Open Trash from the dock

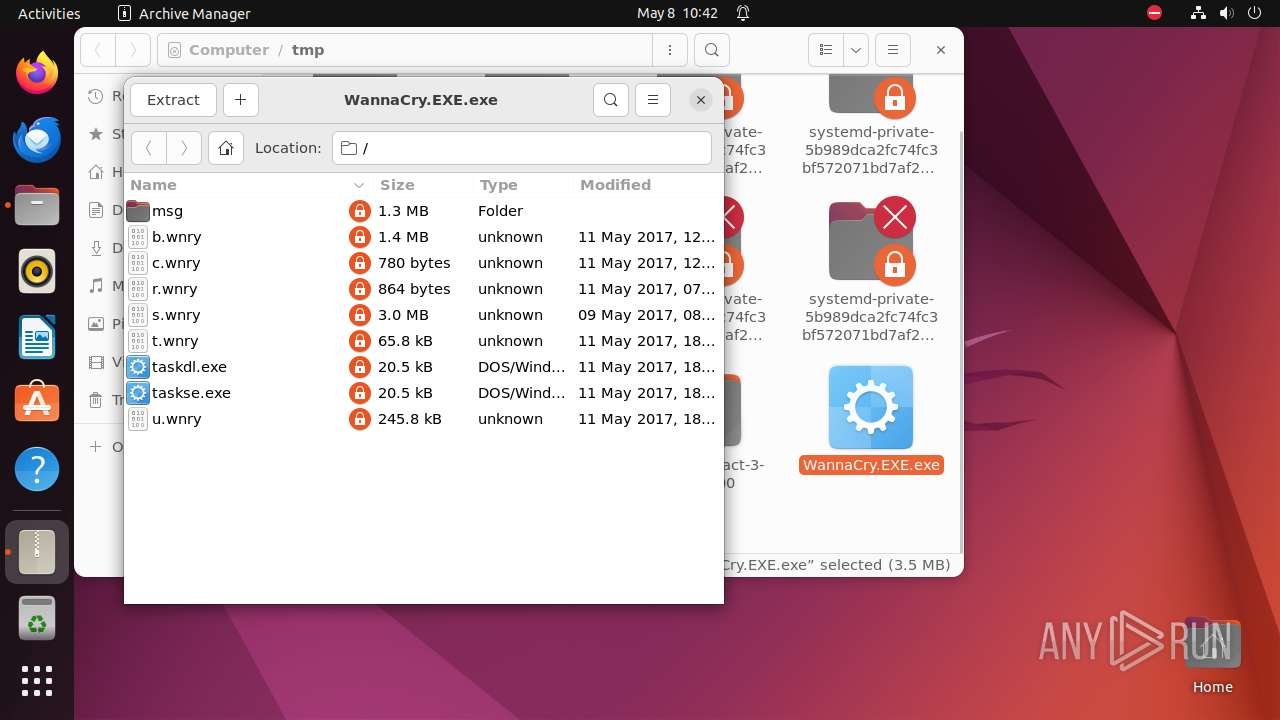click(37, 618)
